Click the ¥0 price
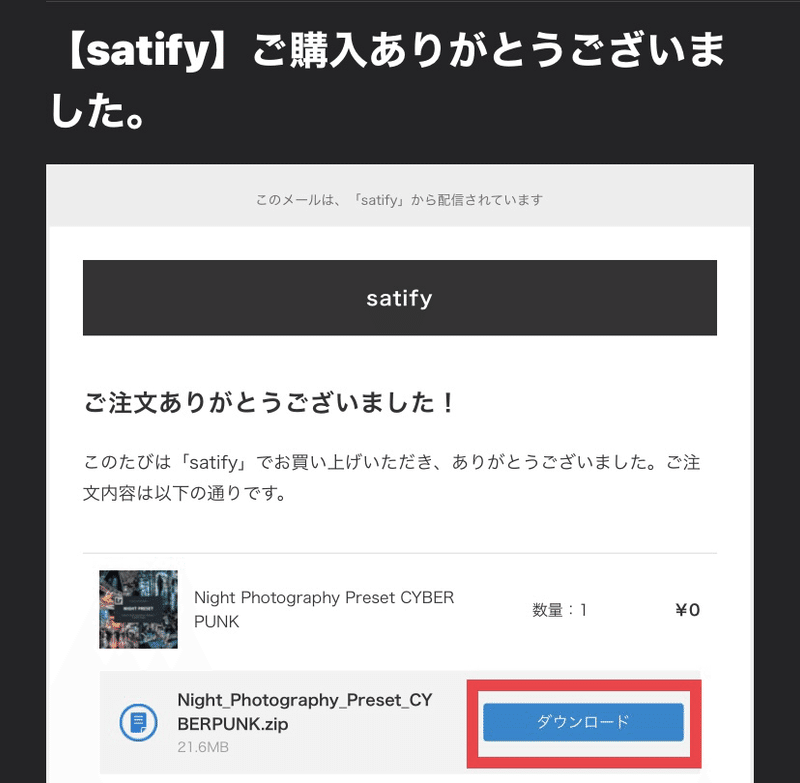Image resolution: width=800 pixels, height=783 pixels. click(x=687, y=610)
